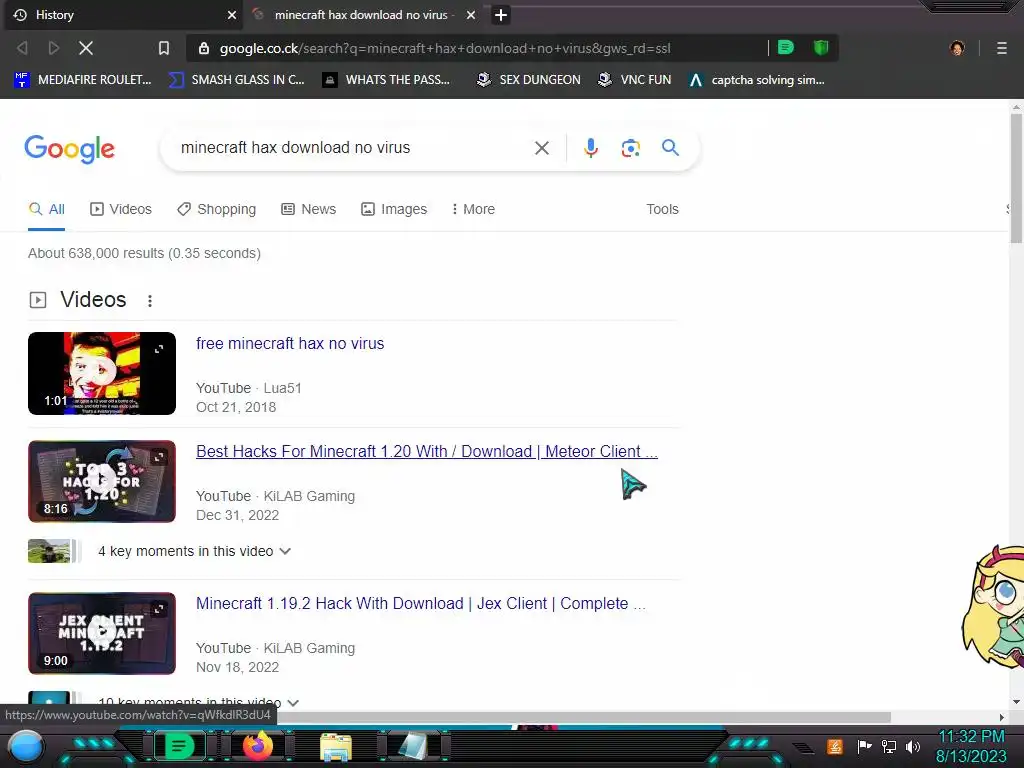1024x768 pixels.
Task: Open green chat extension icon
Action: coord(786,47)
